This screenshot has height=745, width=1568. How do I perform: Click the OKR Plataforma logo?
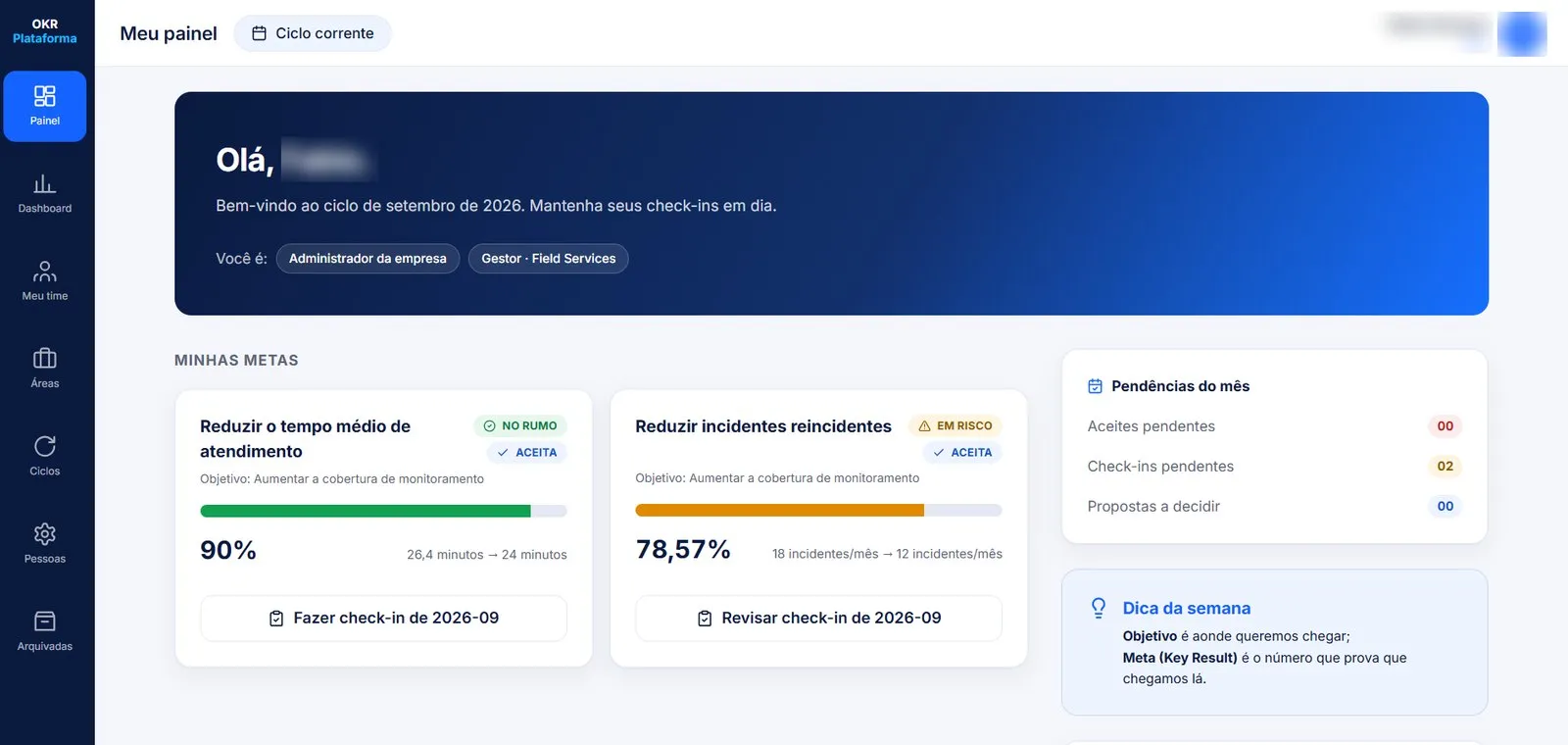(44, 31)
